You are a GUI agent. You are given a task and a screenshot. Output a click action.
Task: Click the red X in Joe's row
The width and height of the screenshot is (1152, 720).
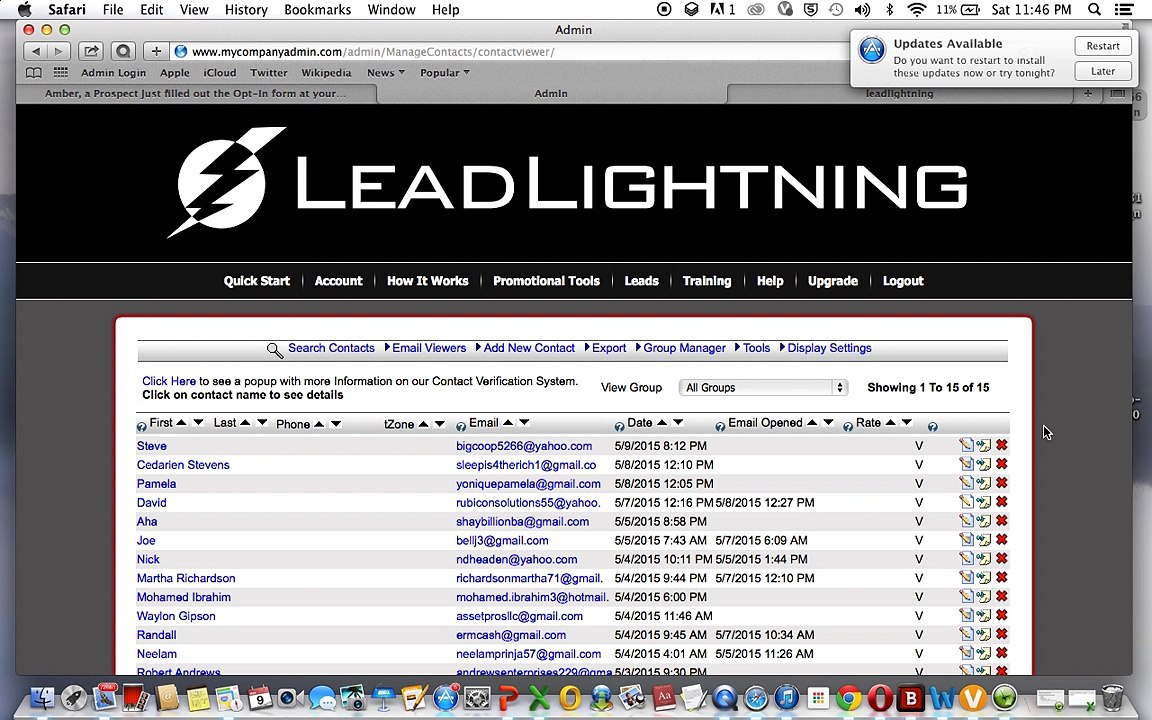tap(1001, 540)
